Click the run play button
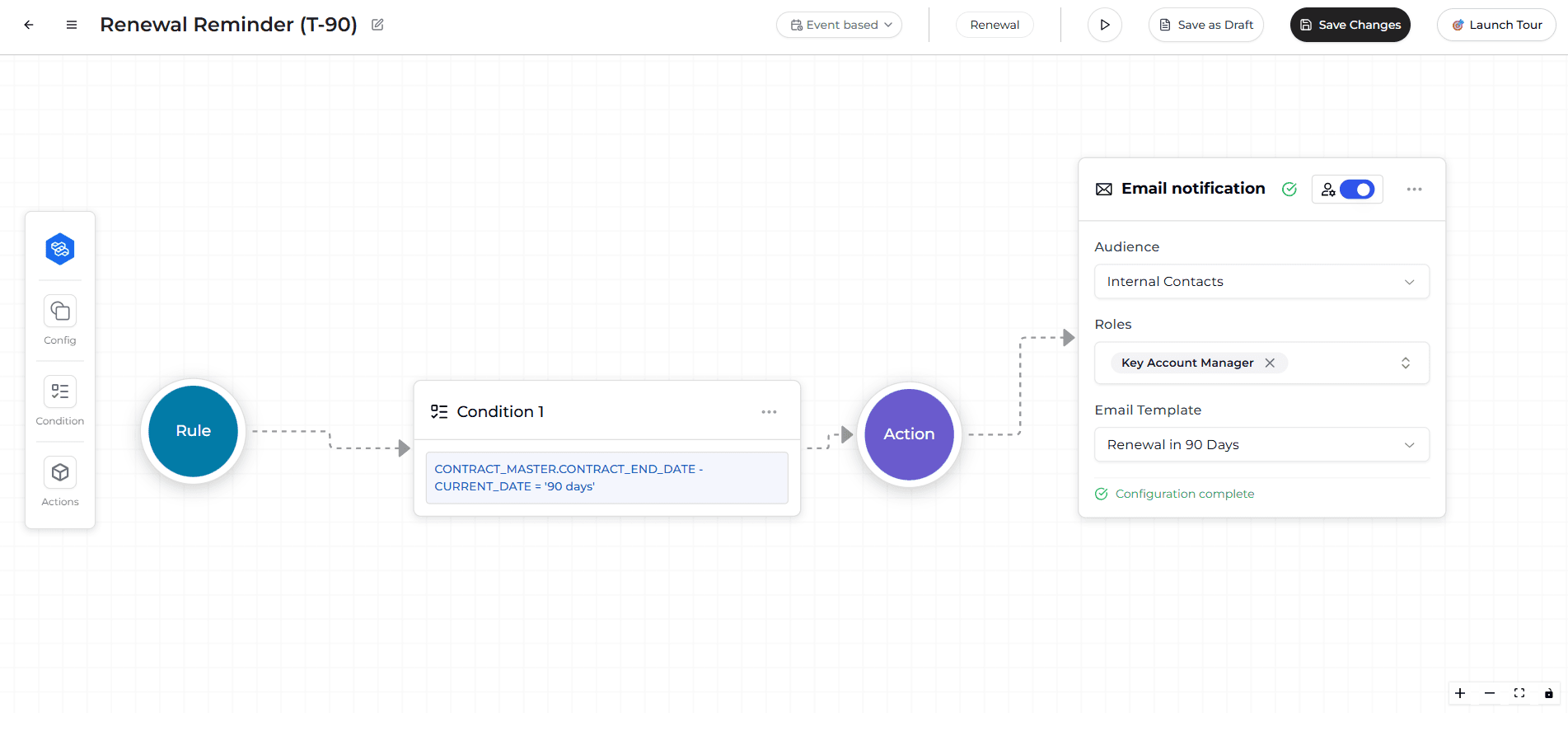The width and height of the screenshot is (1568, 736). [1104, 25]
